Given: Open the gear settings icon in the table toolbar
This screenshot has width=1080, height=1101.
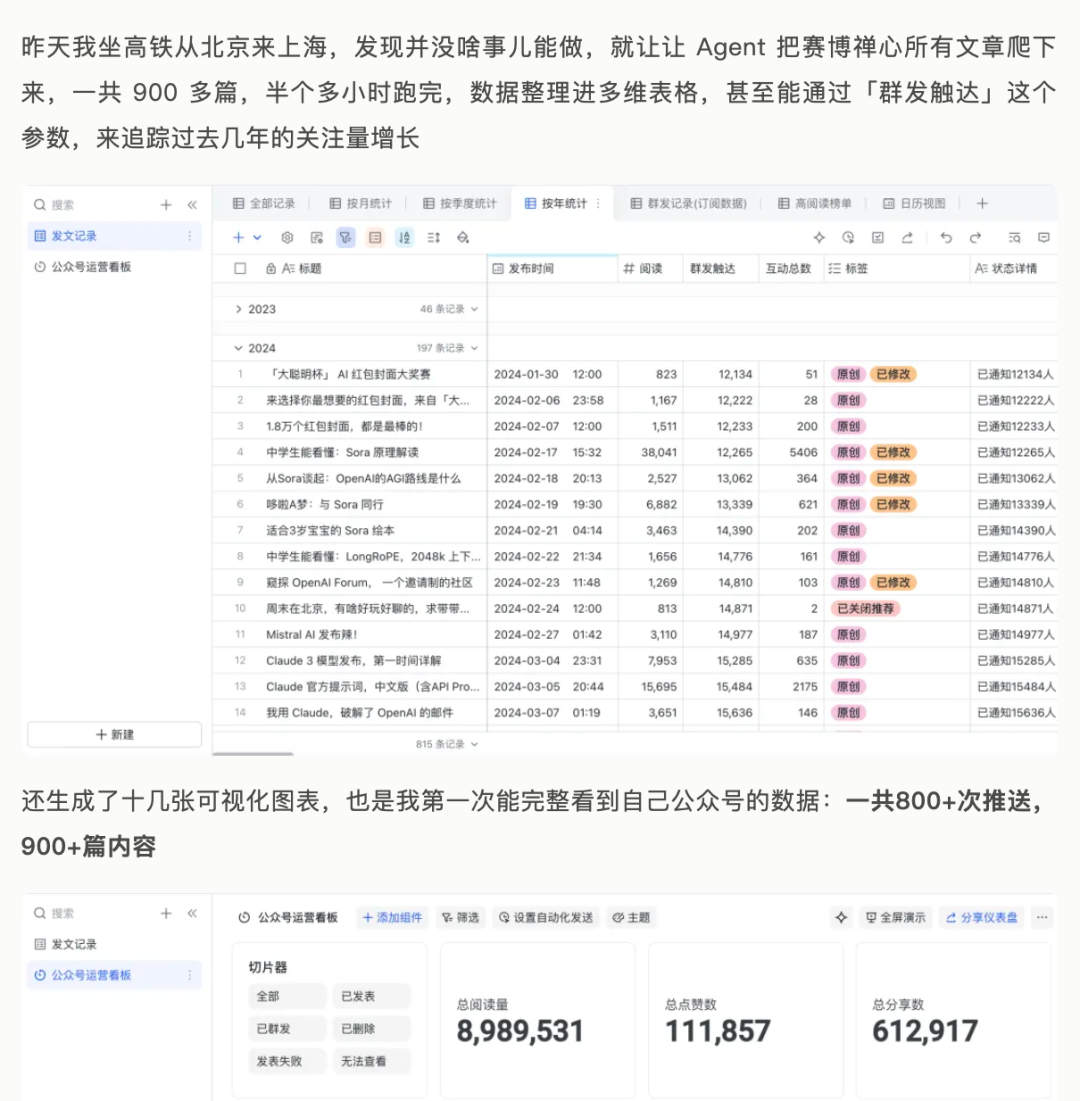Looking at the screenshot, I should pos(287,238).
